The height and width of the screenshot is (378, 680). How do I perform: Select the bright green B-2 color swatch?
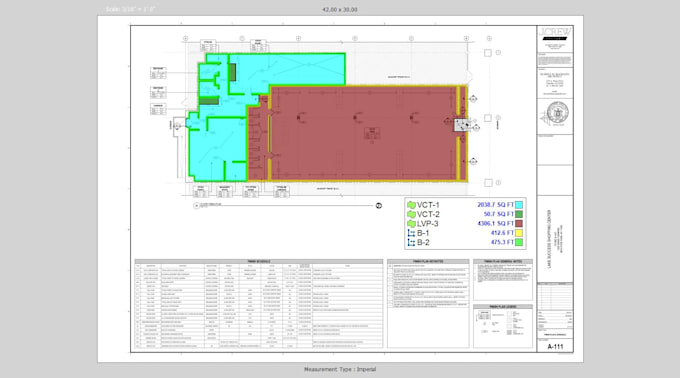pos(519,243)
